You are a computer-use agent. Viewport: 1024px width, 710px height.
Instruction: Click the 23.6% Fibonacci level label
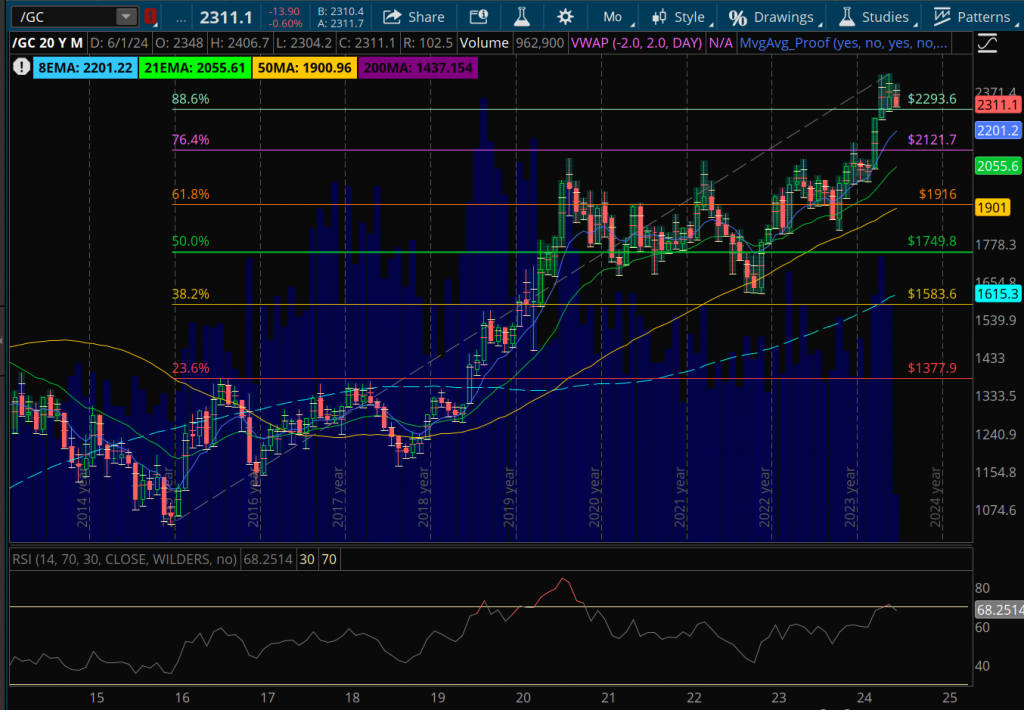pos(191,368)
